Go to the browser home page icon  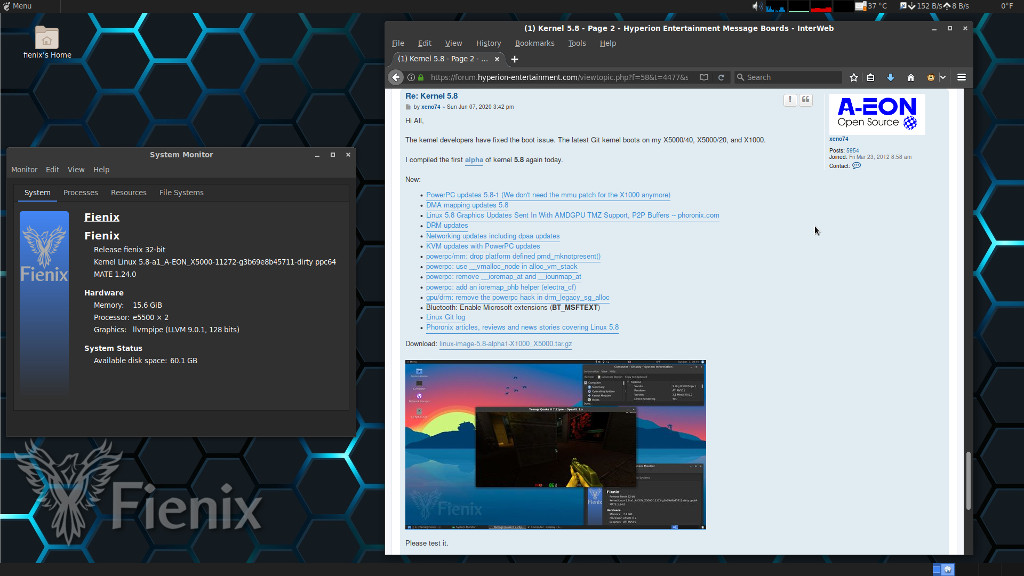coord(910,77)
